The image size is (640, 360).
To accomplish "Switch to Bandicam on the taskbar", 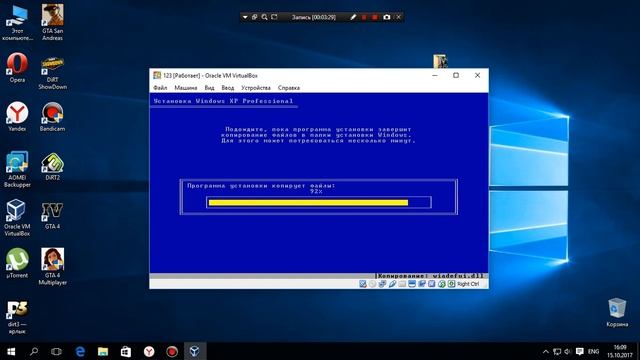I will pyautogui.click(x=172, y=351).
